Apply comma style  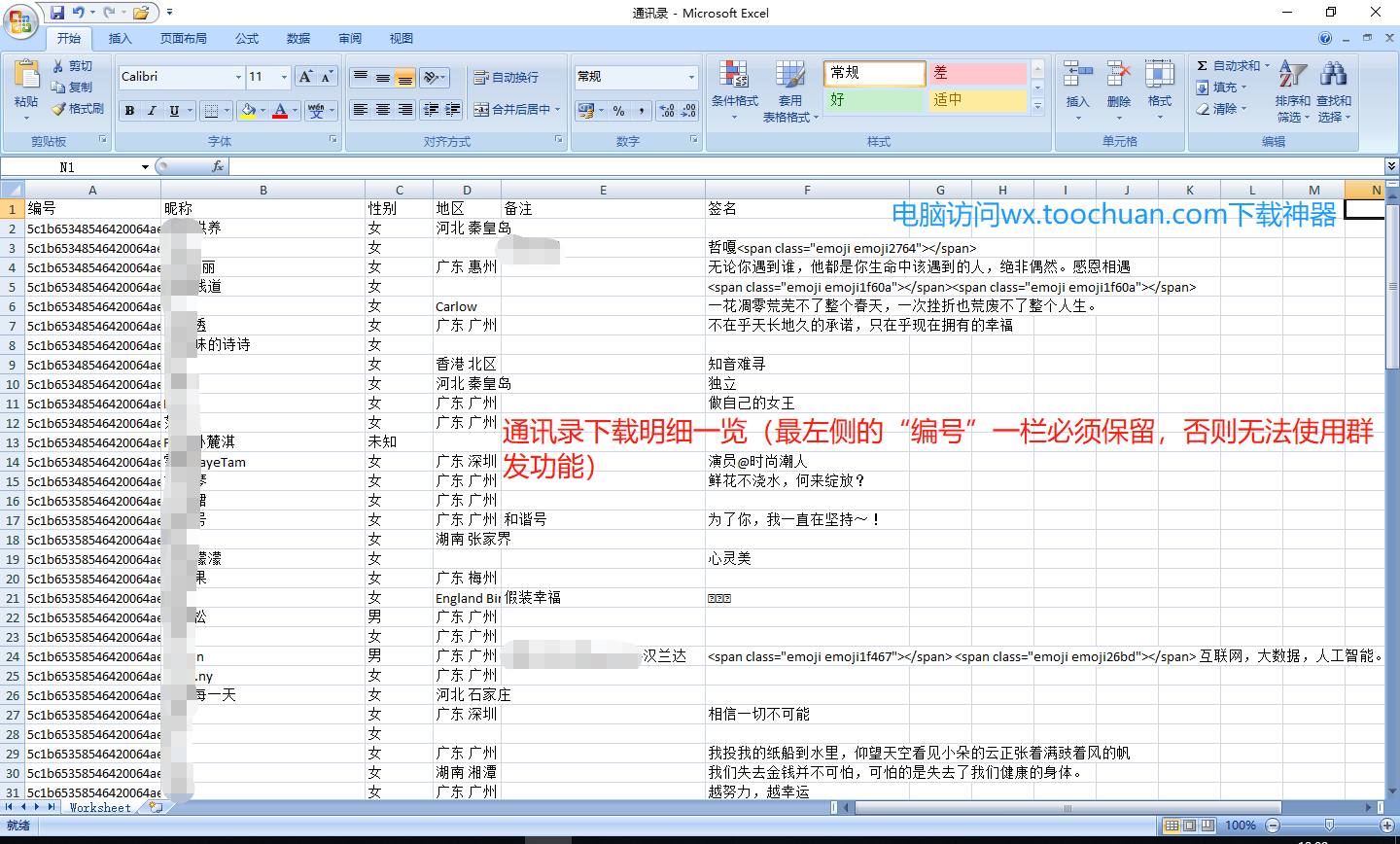[x=642, y=111]
